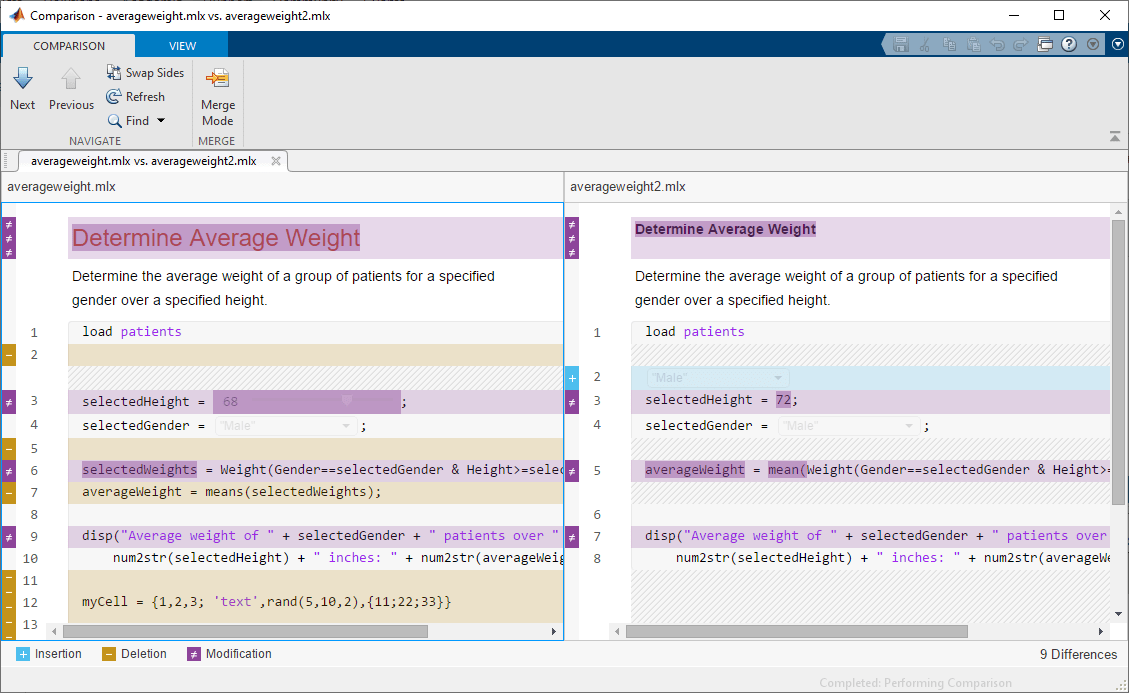1129x693 pixels.
Task: Click the Save icon in quick access toolbar
Action: coord(901,44)
